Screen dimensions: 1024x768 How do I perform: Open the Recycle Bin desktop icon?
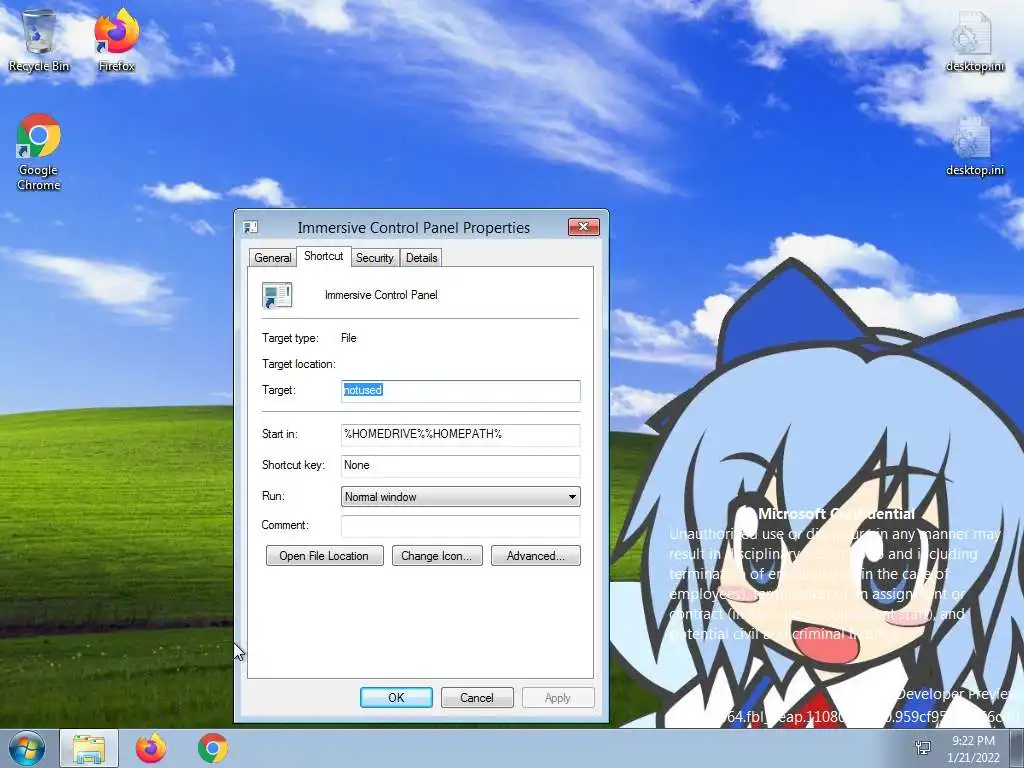click(x=39, y=39)
